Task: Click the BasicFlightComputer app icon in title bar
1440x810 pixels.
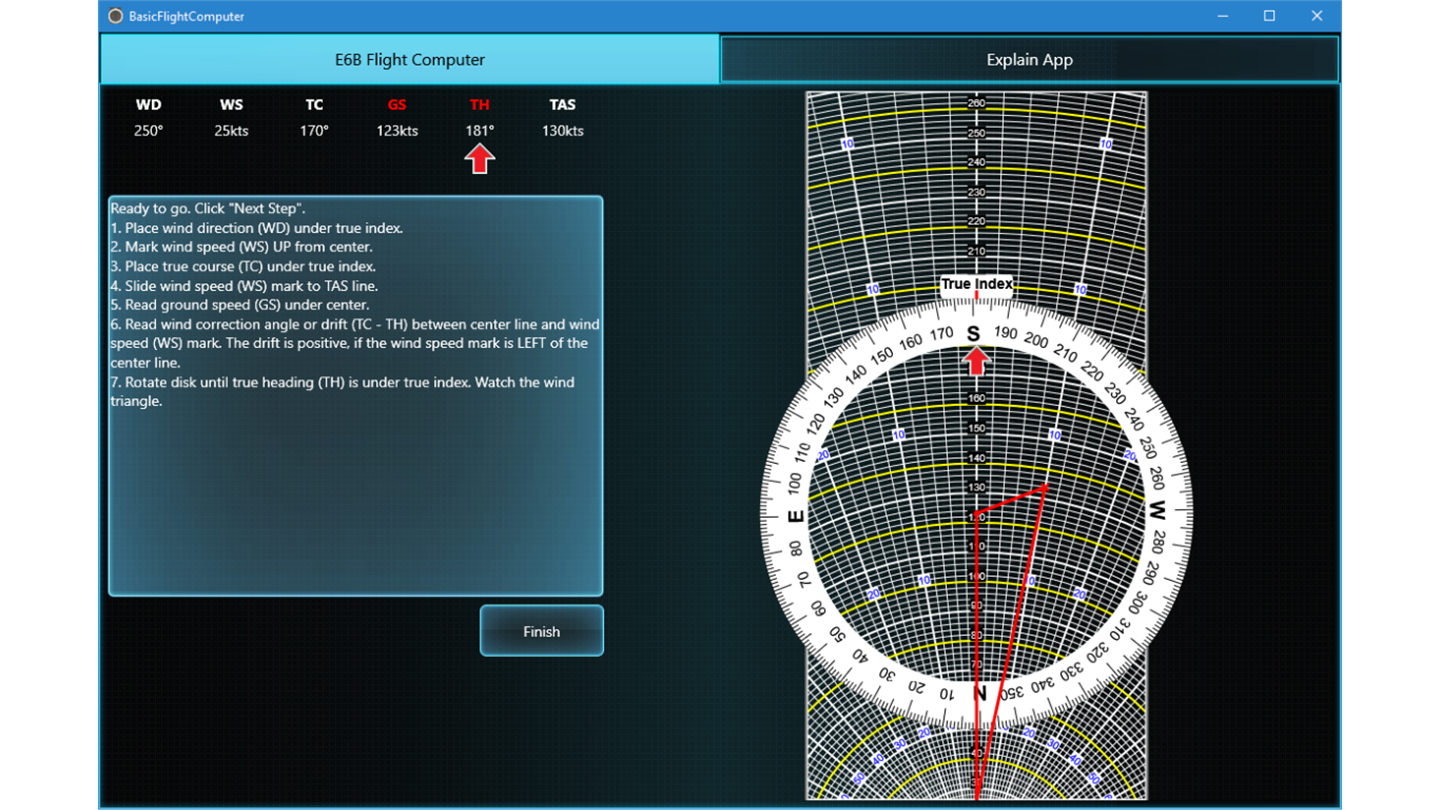Action: tap(116, 16)
